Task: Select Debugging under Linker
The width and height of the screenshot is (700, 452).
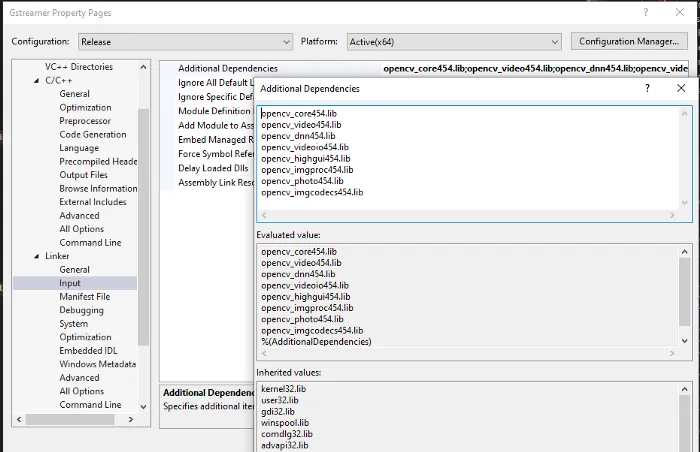Action: click(x=81, y=310)
